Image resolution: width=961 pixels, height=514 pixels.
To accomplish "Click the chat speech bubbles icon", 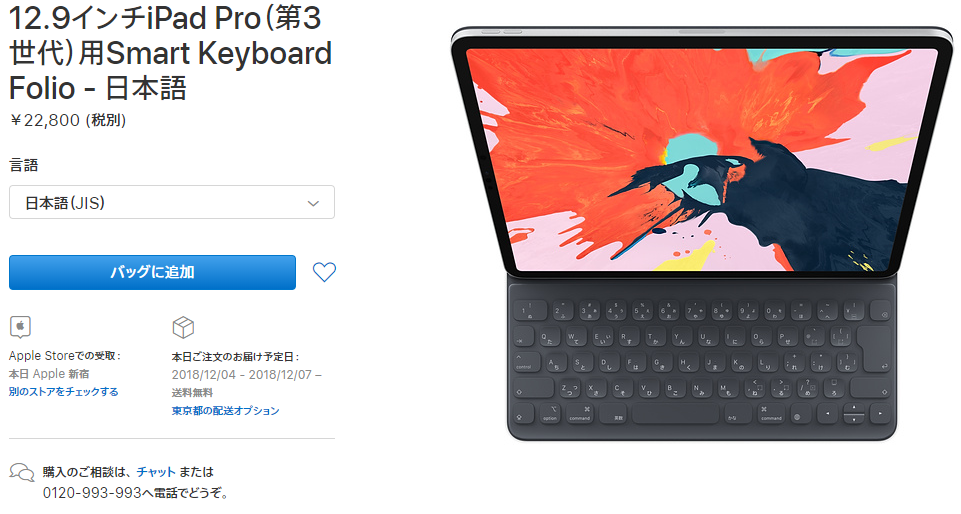I will point(22,472).
